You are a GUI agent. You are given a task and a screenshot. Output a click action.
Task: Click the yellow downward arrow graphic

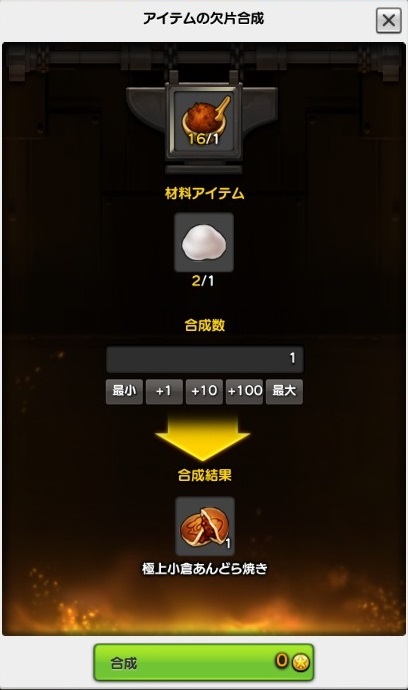coord(203,437)
